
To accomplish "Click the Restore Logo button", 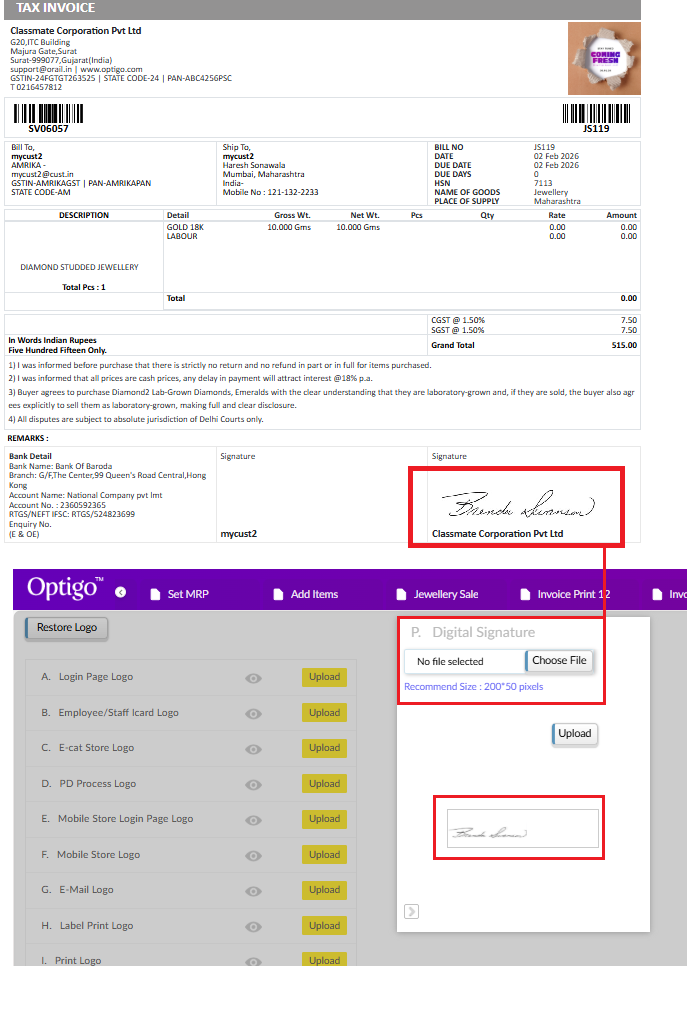I will click(x=67, y=628).
